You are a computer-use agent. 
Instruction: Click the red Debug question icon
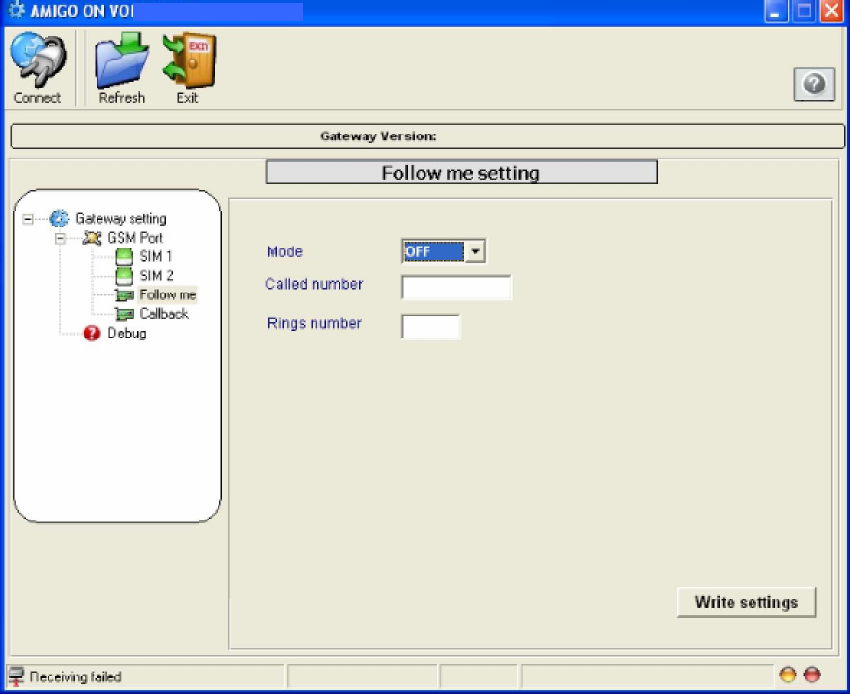pyautogui.click(x=92, y=333)
